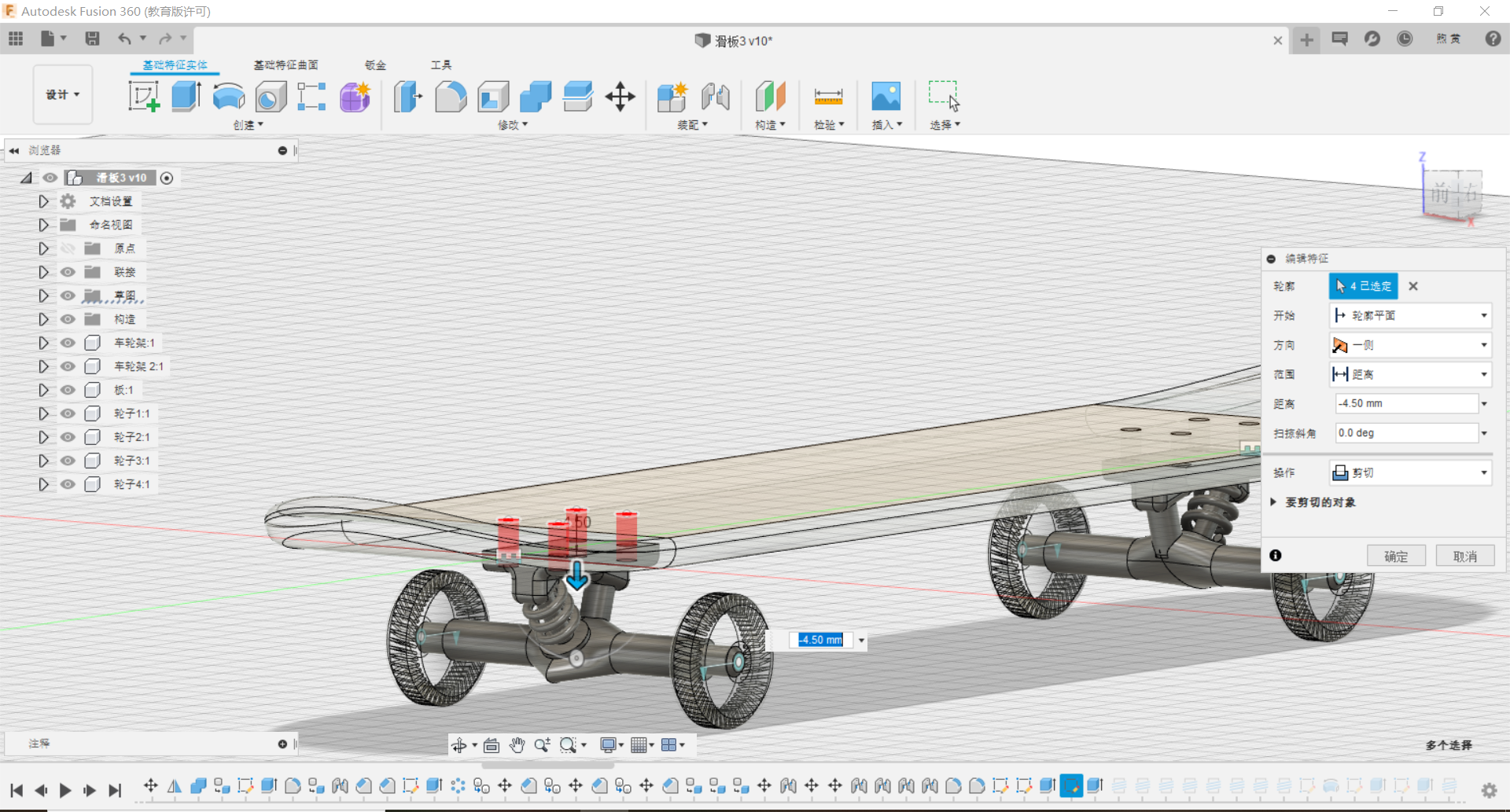Image resolution: width=1510 pixels, height=812 pixels.
Task: Toggle visibility of 原点 folder
Action: (x=68, y=248)
